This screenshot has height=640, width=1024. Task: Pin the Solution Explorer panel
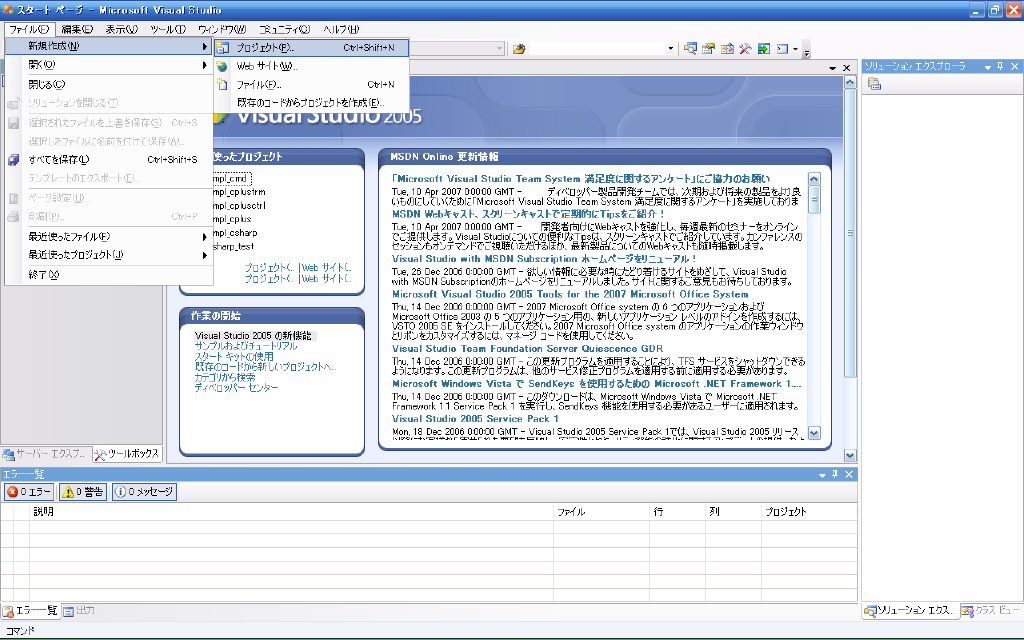(x=1000, y=66)
